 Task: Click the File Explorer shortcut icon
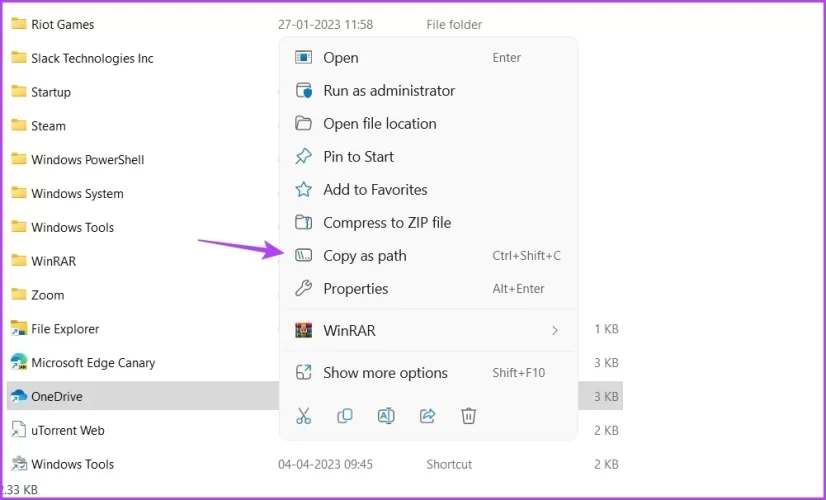click(18, 328)
